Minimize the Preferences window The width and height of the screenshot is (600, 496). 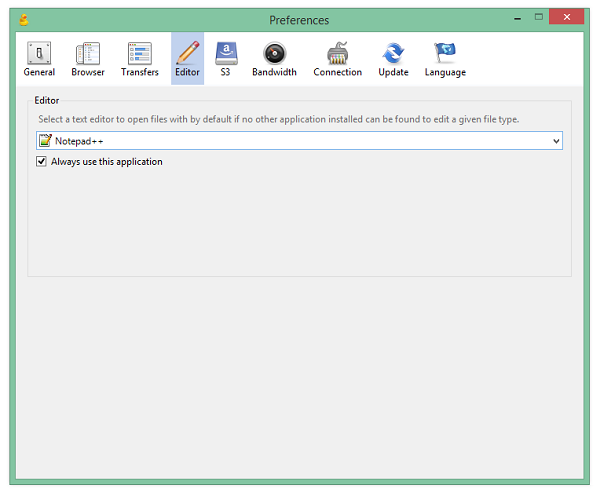517,18
